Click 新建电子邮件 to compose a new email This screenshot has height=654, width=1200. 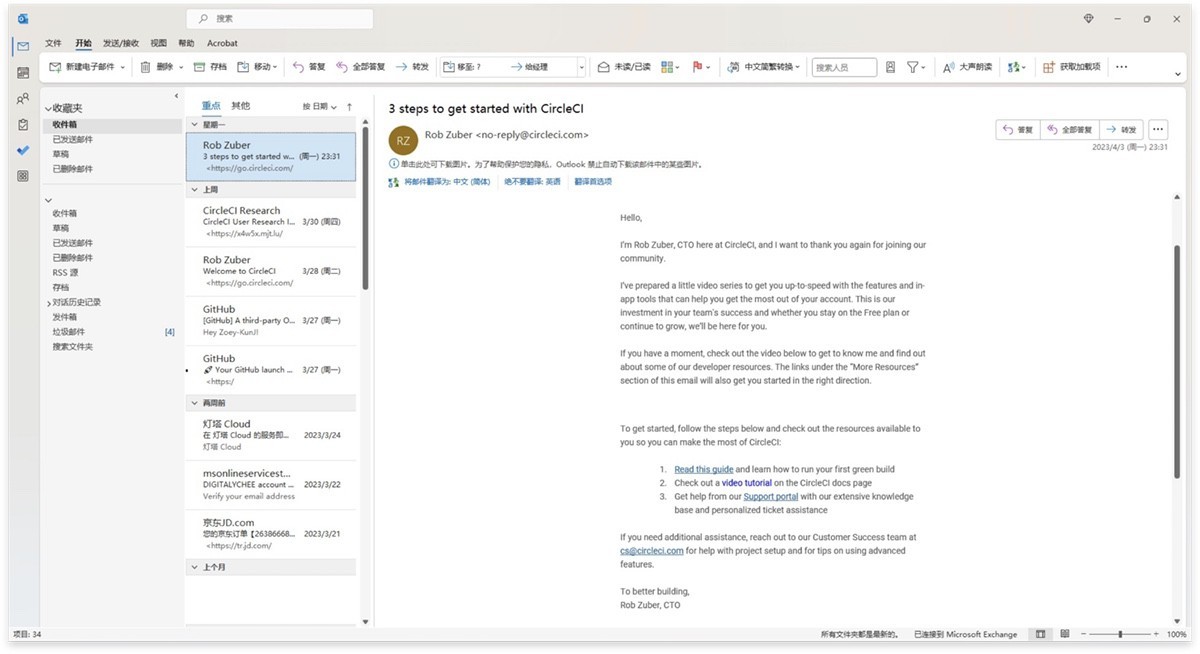point(83,67)
